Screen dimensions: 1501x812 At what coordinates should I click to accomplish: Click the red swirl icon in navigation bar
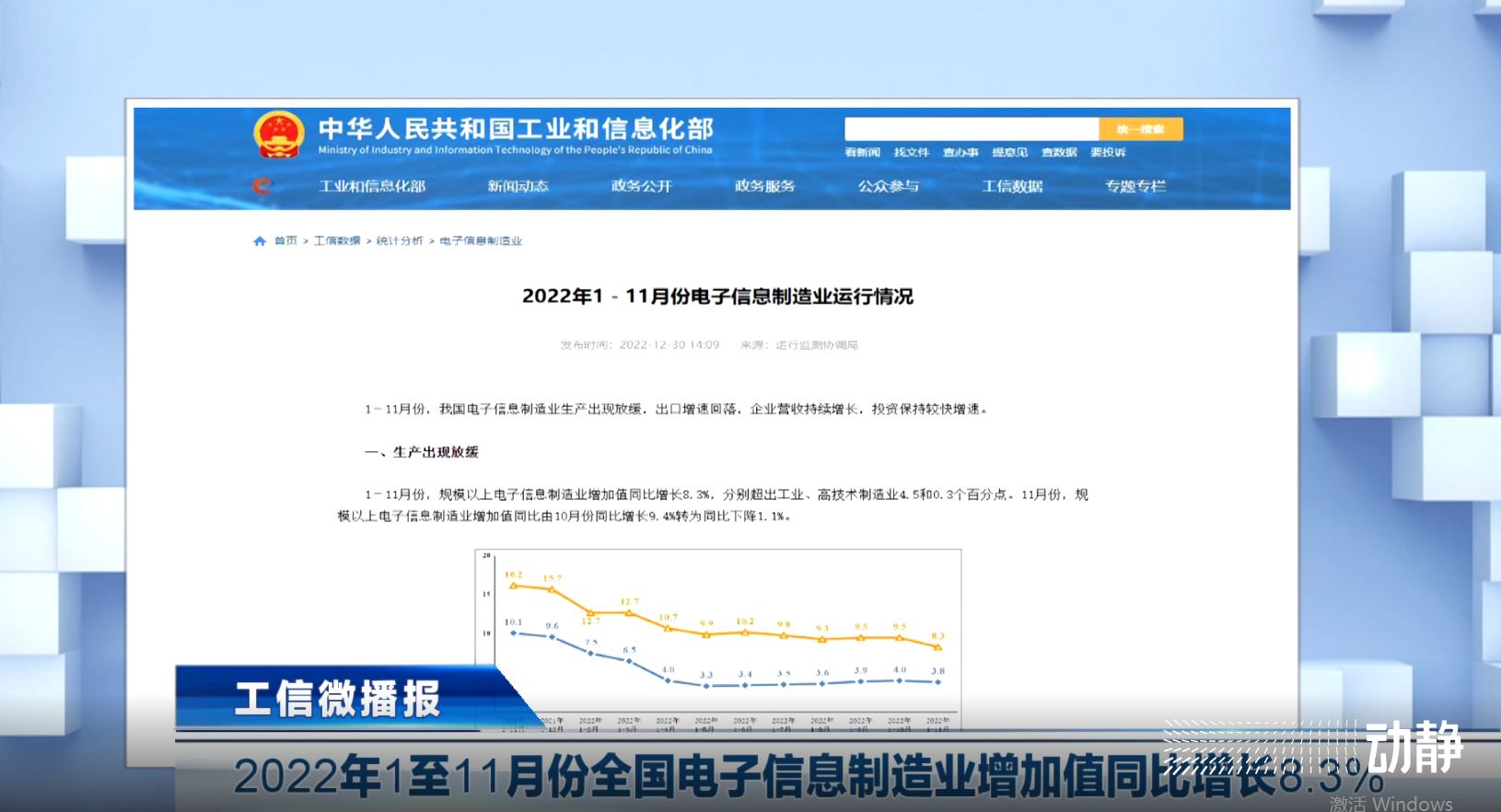tap(262, 186)
